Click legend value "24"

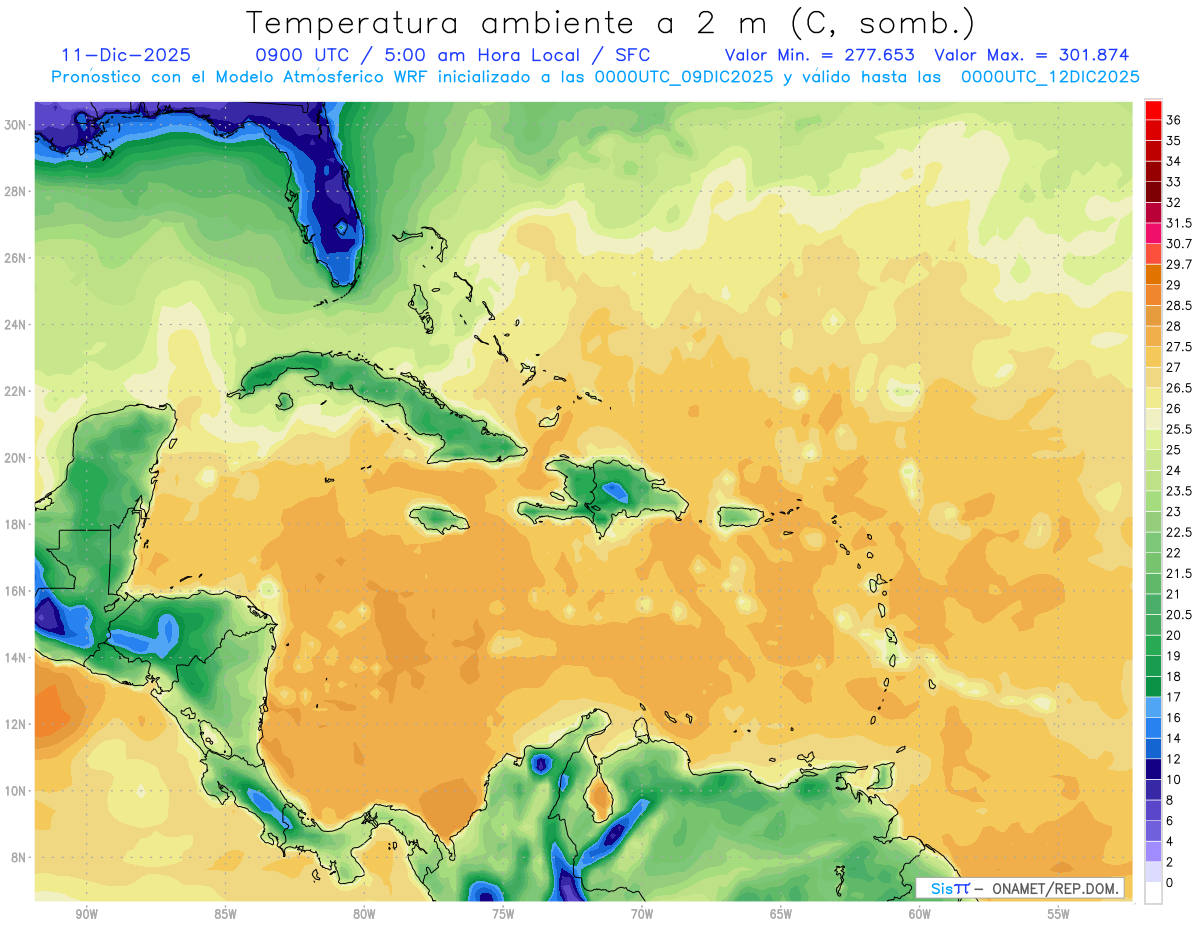(1174, 470)
